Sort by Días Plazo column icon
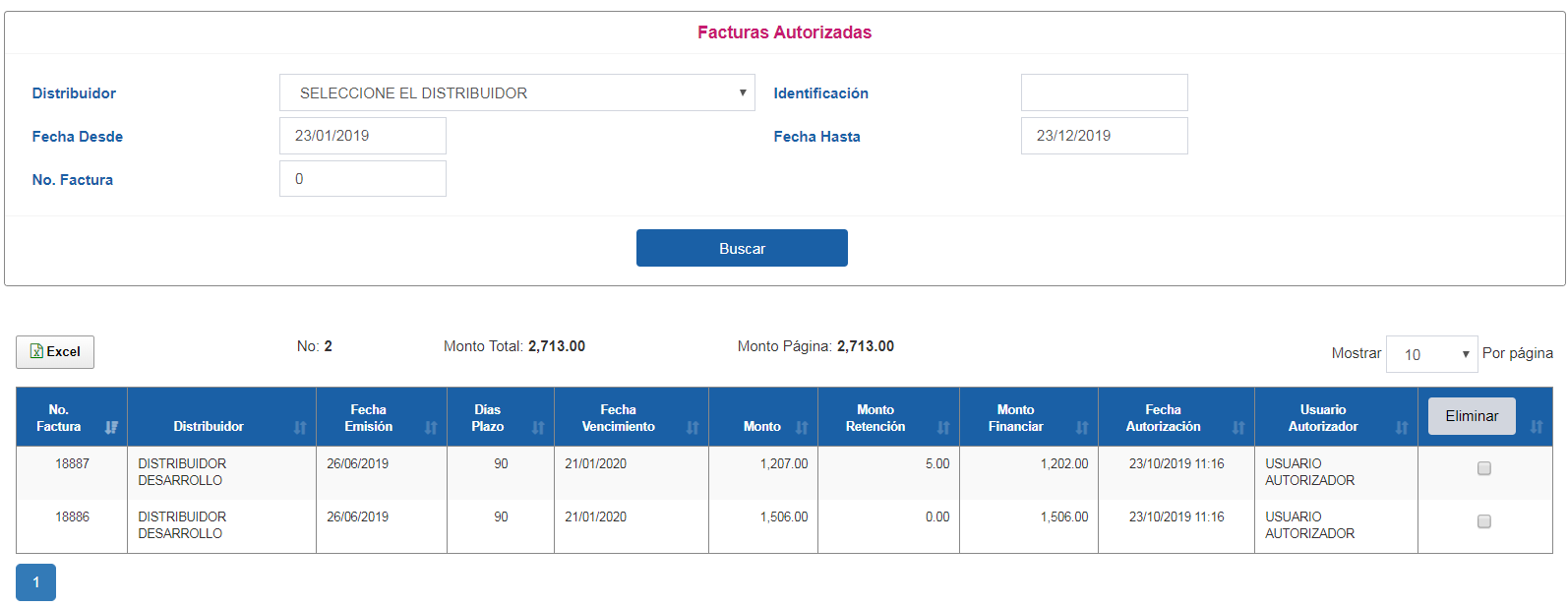Image resolution: width=1568 pixels, height=607 pixels. (538, 427)
